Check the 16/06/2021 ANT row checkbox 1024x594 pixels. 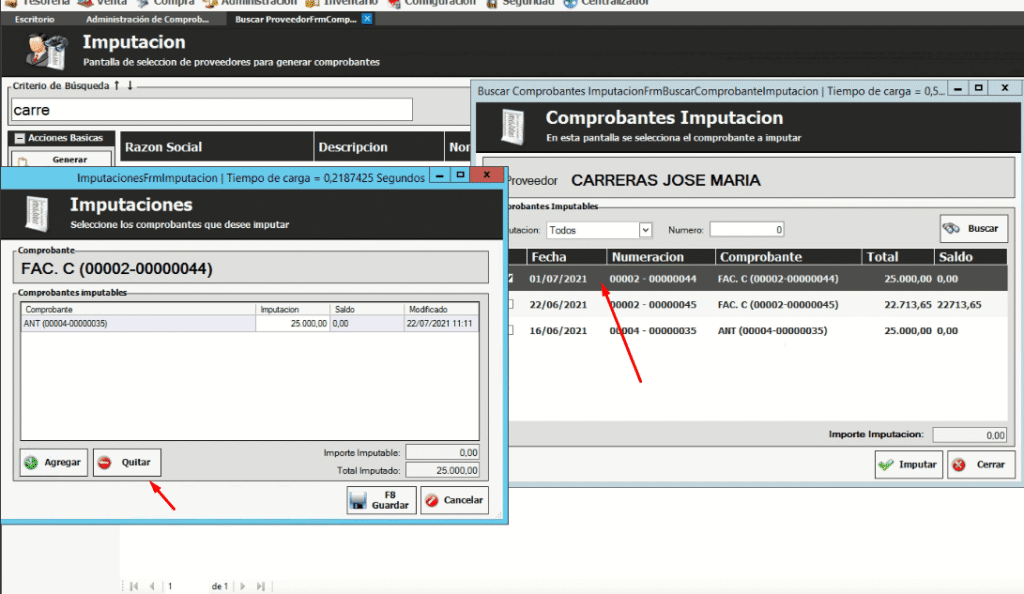click(x=511, y=331)
